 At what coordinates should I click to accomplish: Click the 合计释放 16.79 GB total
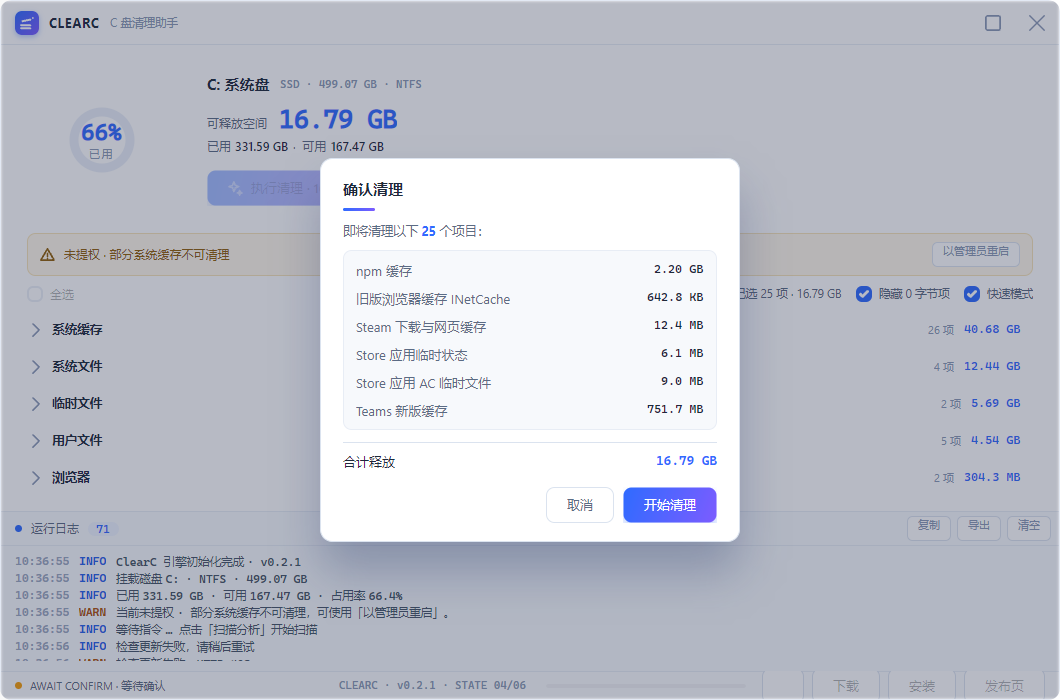pyautogui.click(x=686, y=461)
